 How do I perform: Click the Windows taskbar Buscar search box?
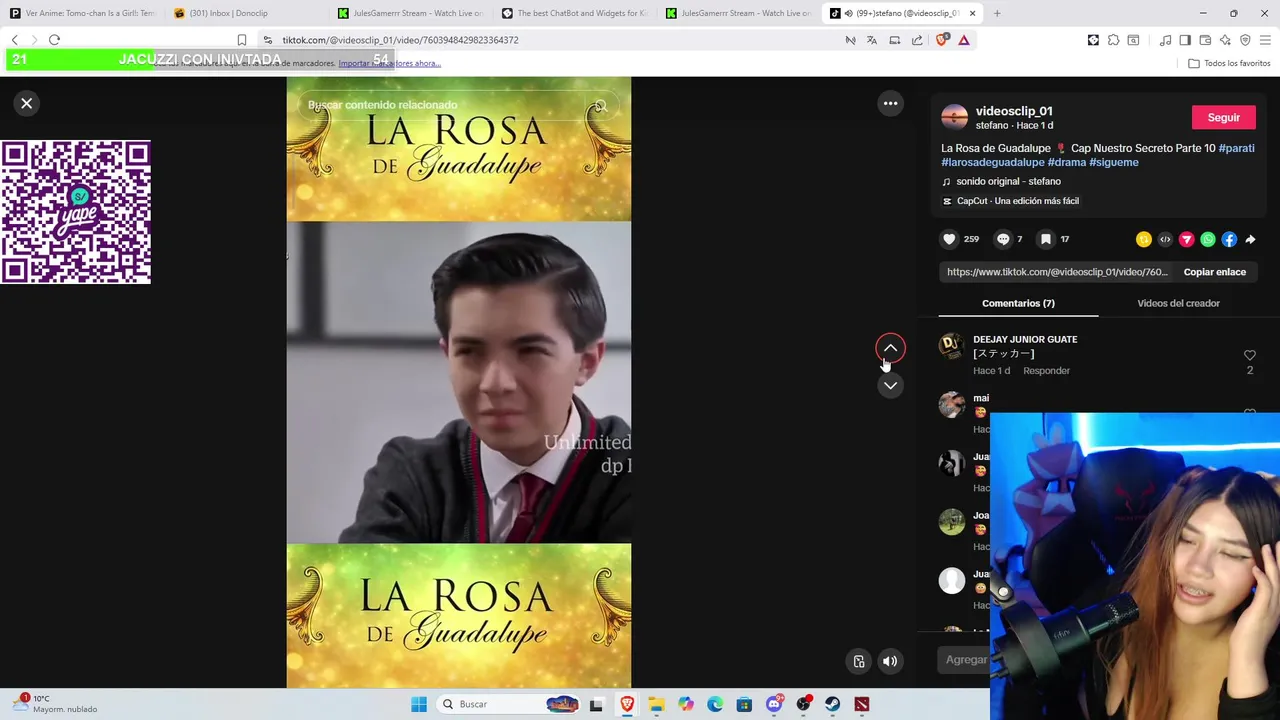(x=510, y=704)
